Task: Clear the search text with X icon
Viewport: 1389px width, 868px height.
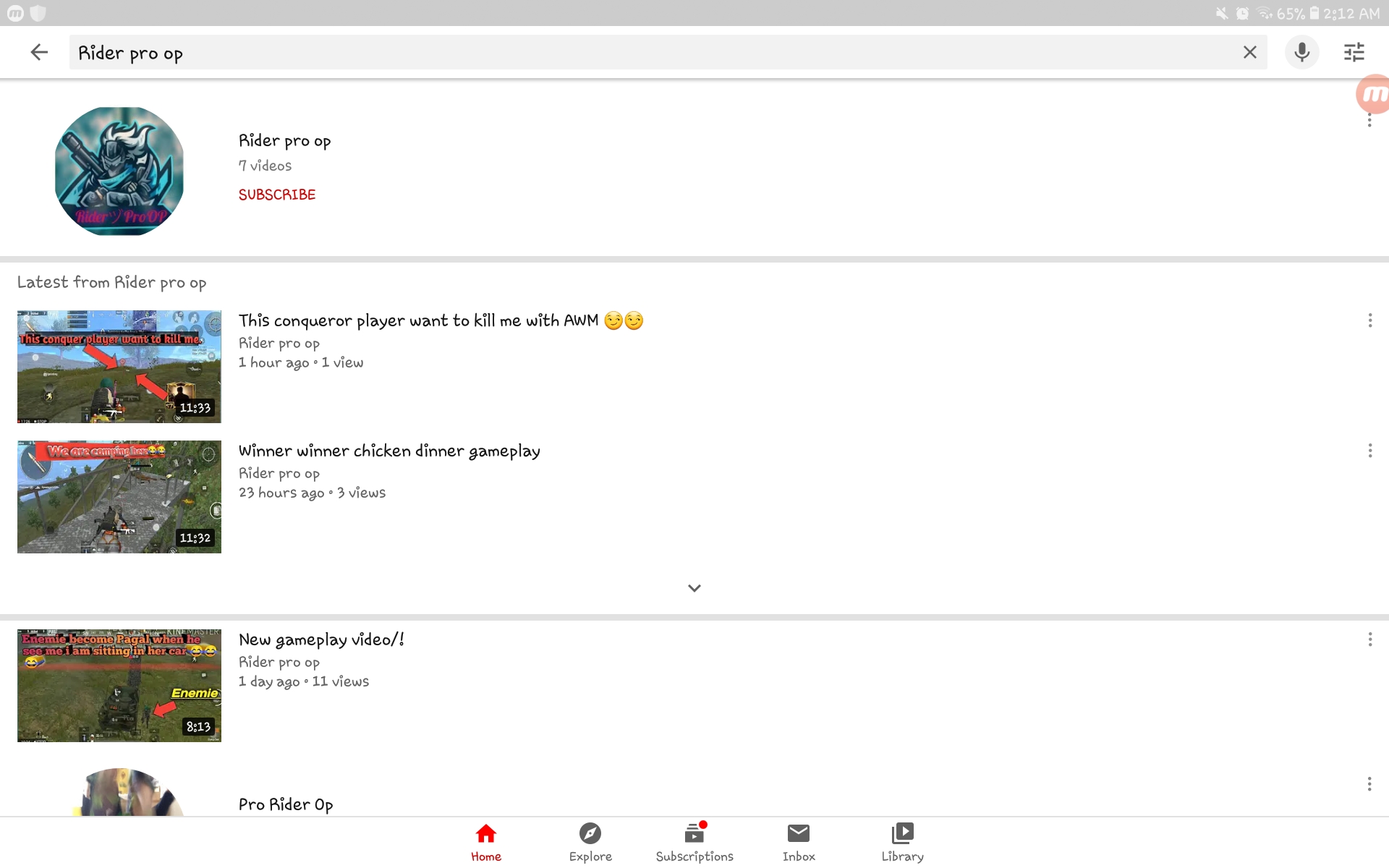Action: 1249,52
